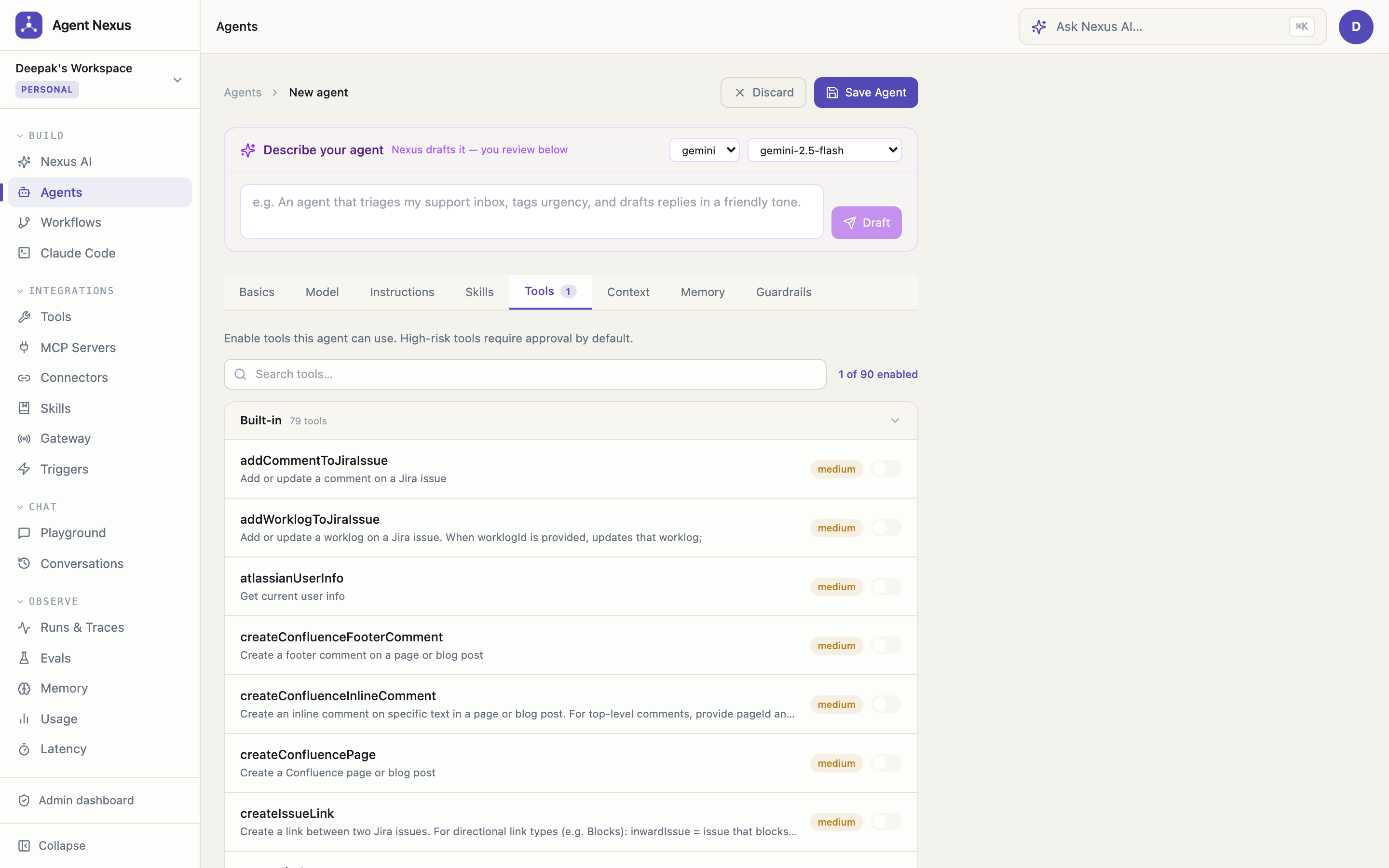Focus the Search tools input field
The image size is (1389, 868).
[525, 374]
